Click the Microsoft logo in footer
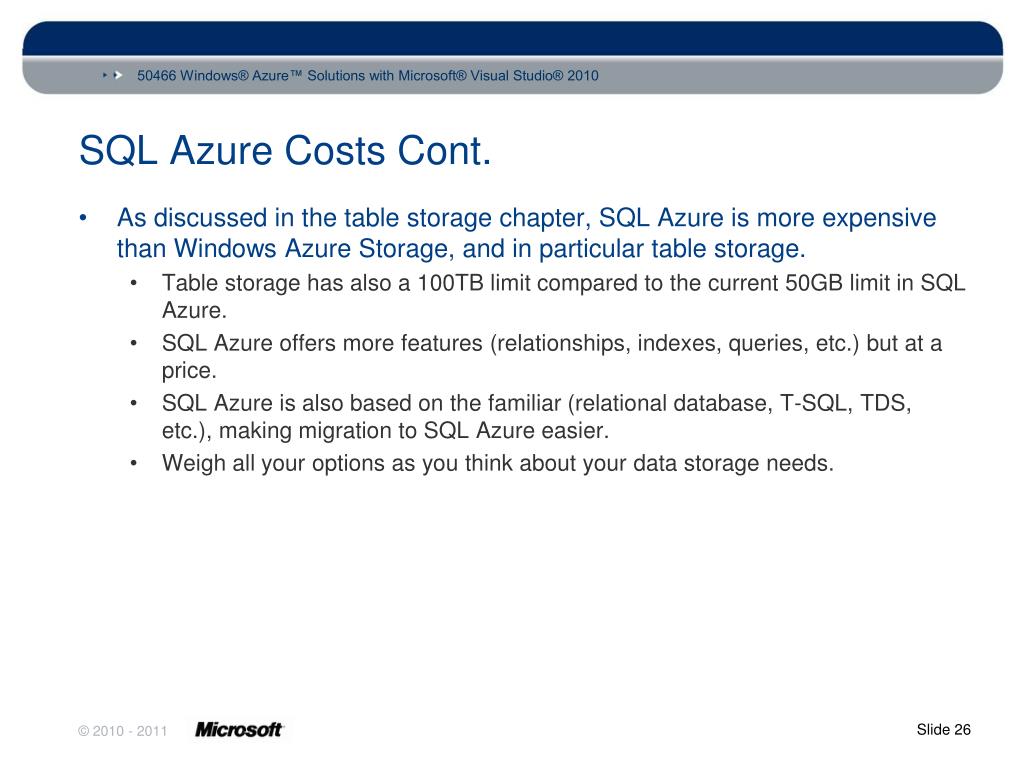 pos(239,729)
